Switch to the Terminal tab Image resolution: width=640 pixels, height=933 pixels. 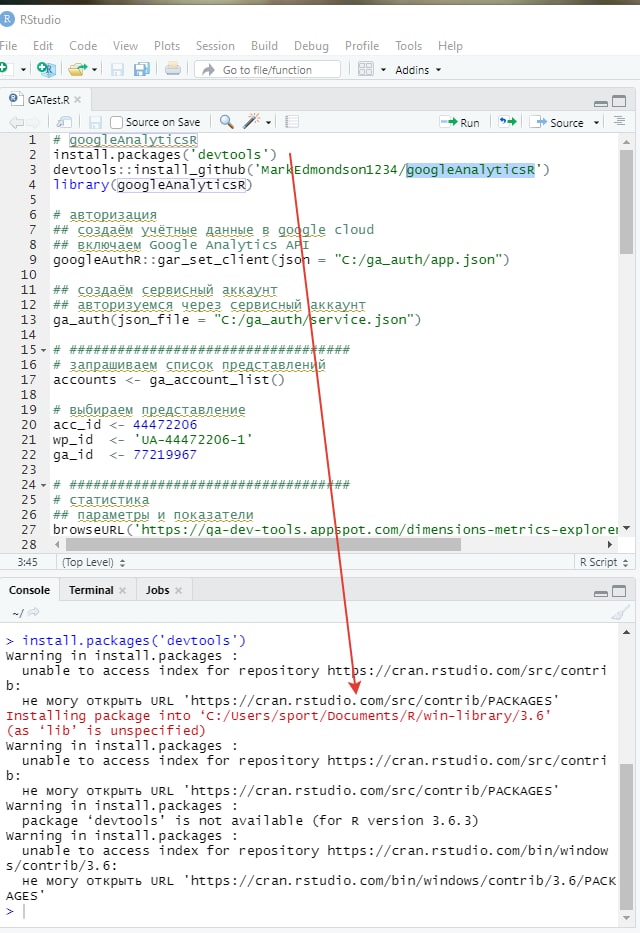91,590
